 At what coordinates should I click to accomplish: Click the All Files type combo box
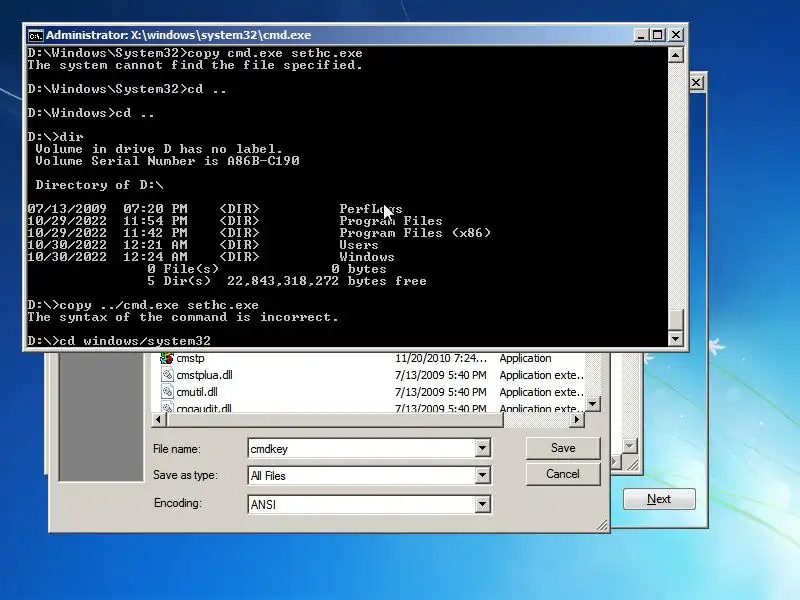369,476
